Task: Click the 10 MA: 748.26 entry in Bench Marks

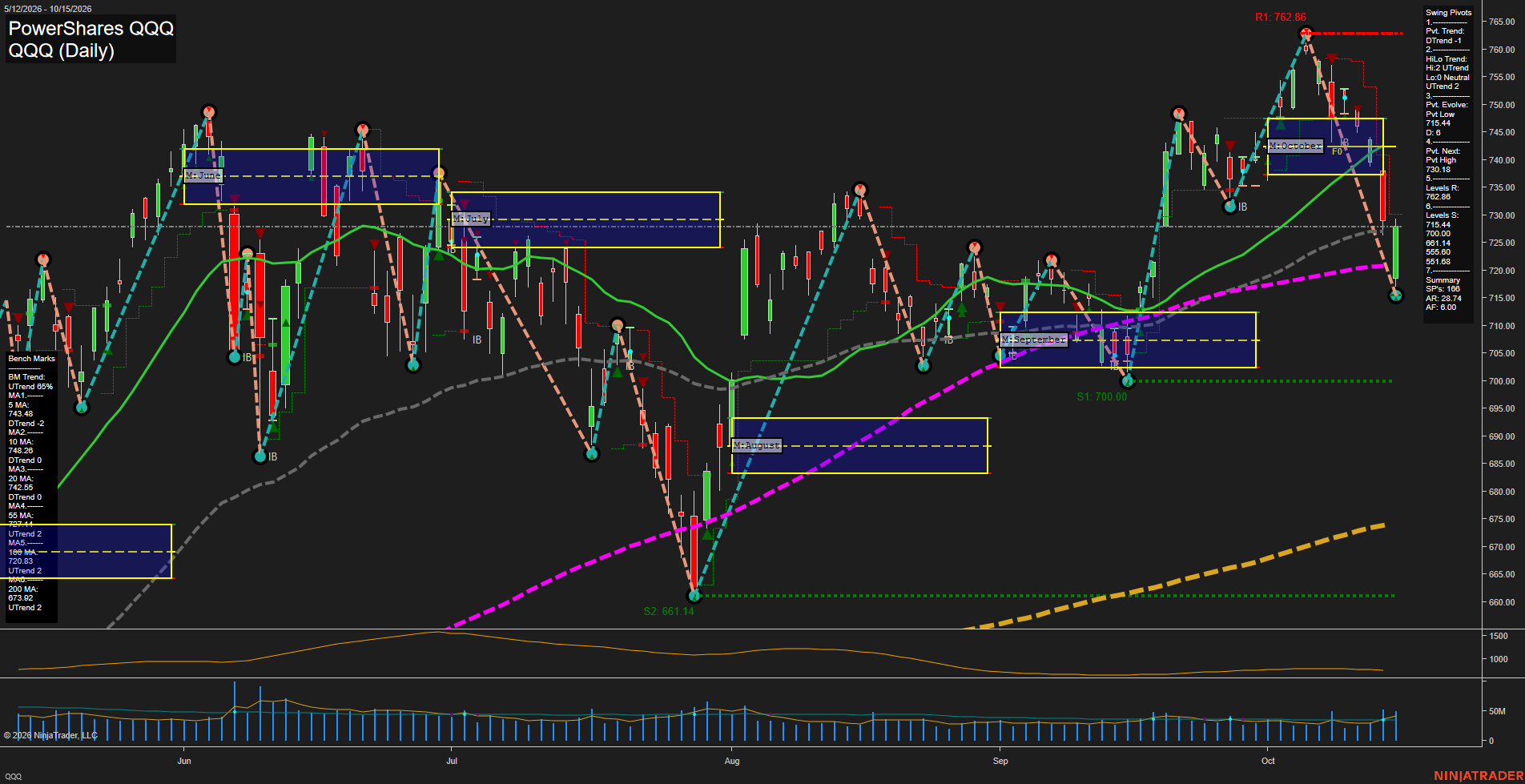Action: click(22, 446)
